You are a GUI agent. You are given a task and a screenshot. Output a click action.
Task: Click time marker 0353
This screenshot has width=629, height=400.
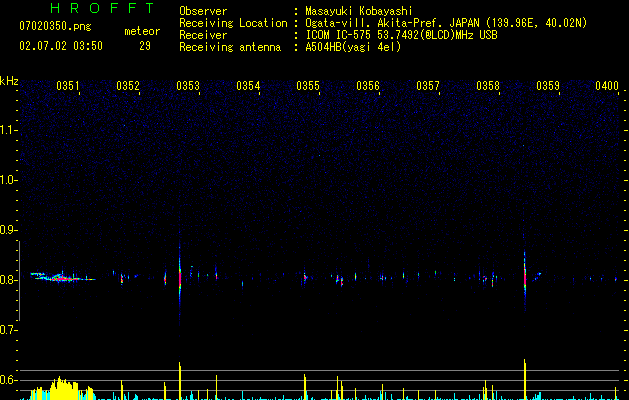click(x=188, y=86)
